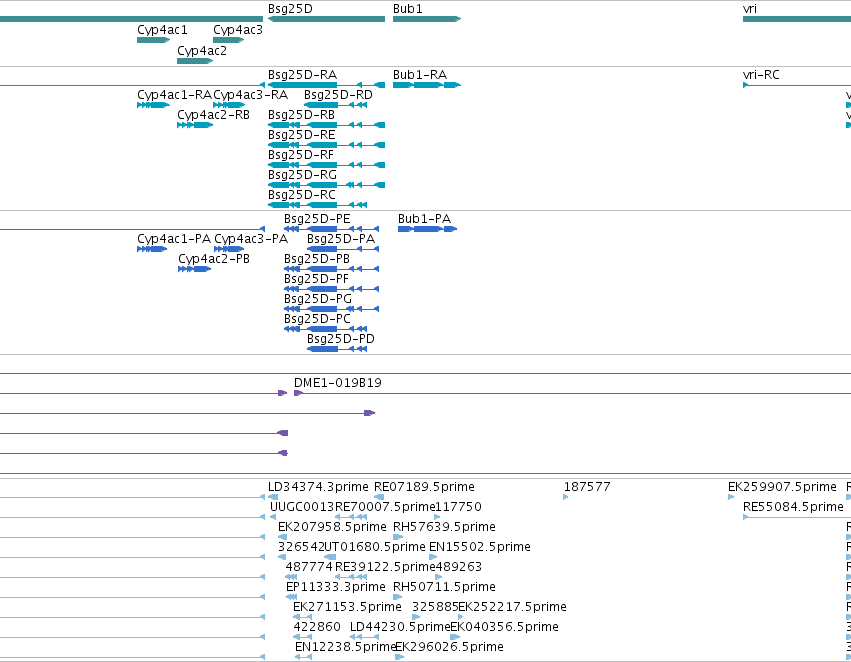Select the Cyp4ac2 gene feature
This screenshot has width=851, height=662.
(195, 60)
